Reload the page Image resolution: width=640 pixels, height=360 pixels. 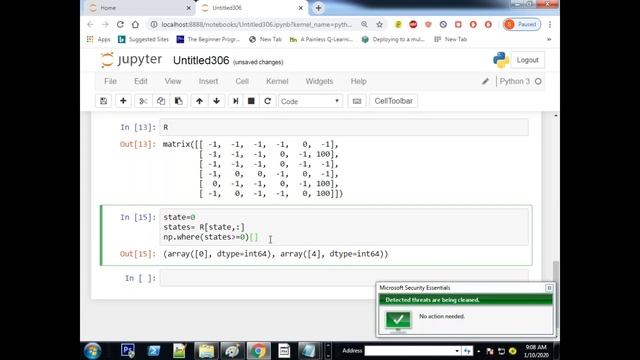click(x=120, y=24)
